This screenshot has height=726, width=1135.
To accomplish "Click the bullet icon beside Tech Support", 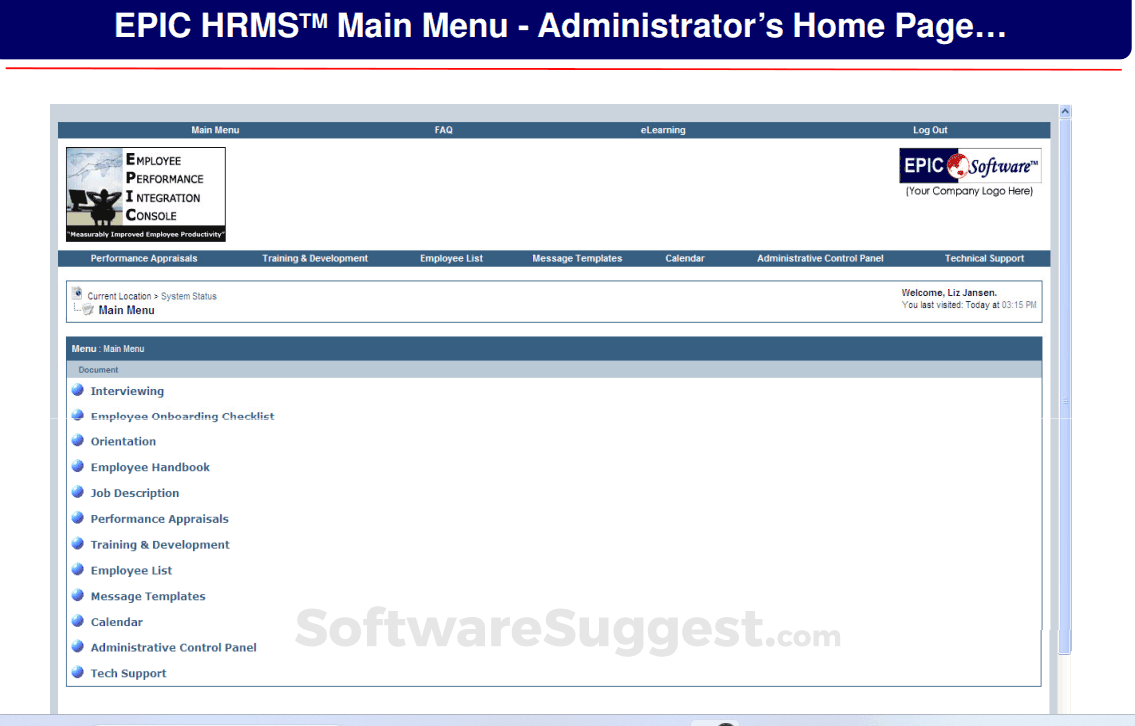I will [x=78, y=672].
